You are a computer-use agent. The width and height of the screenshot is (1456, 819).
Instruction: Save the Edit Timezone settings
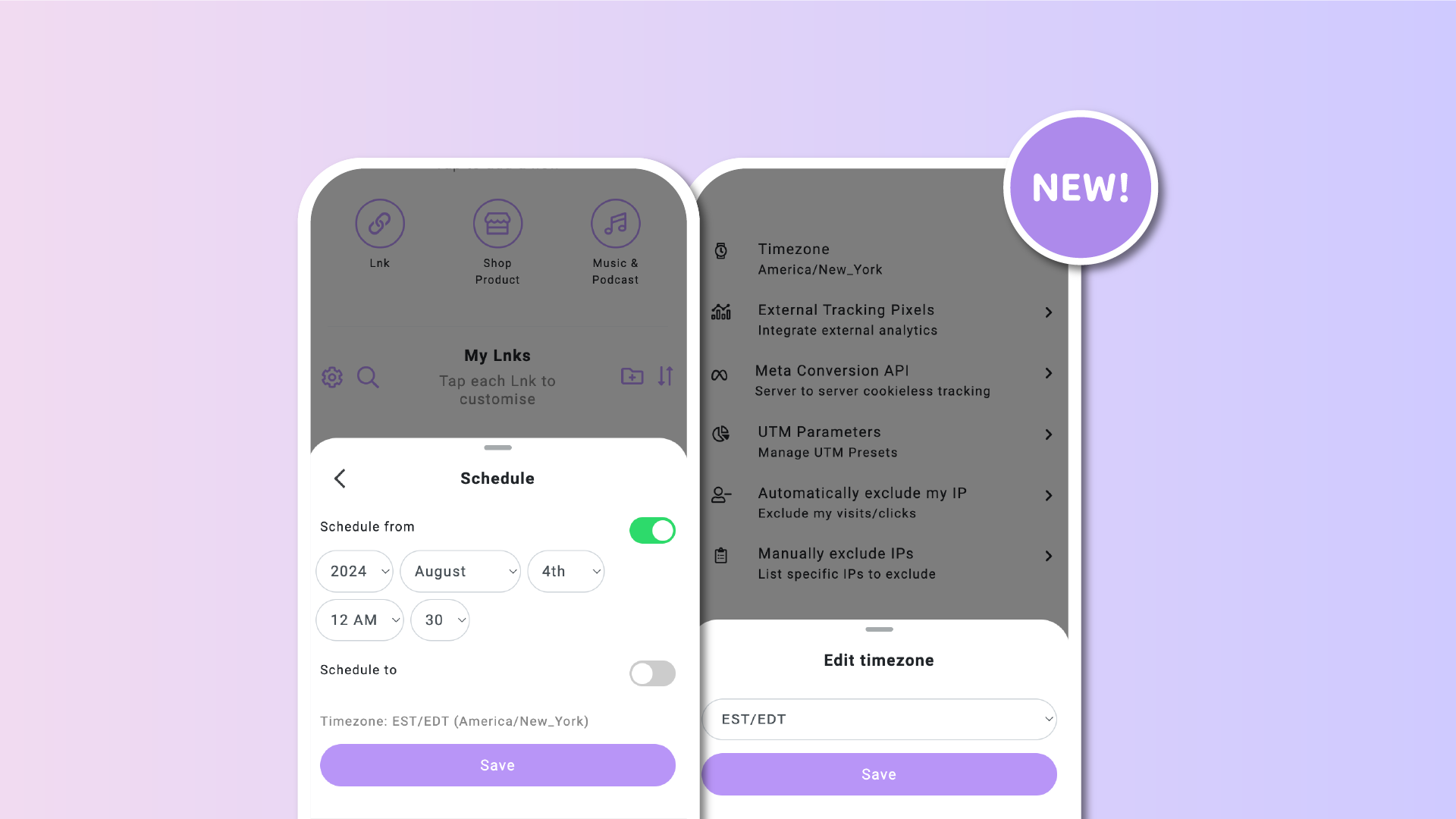879,773
